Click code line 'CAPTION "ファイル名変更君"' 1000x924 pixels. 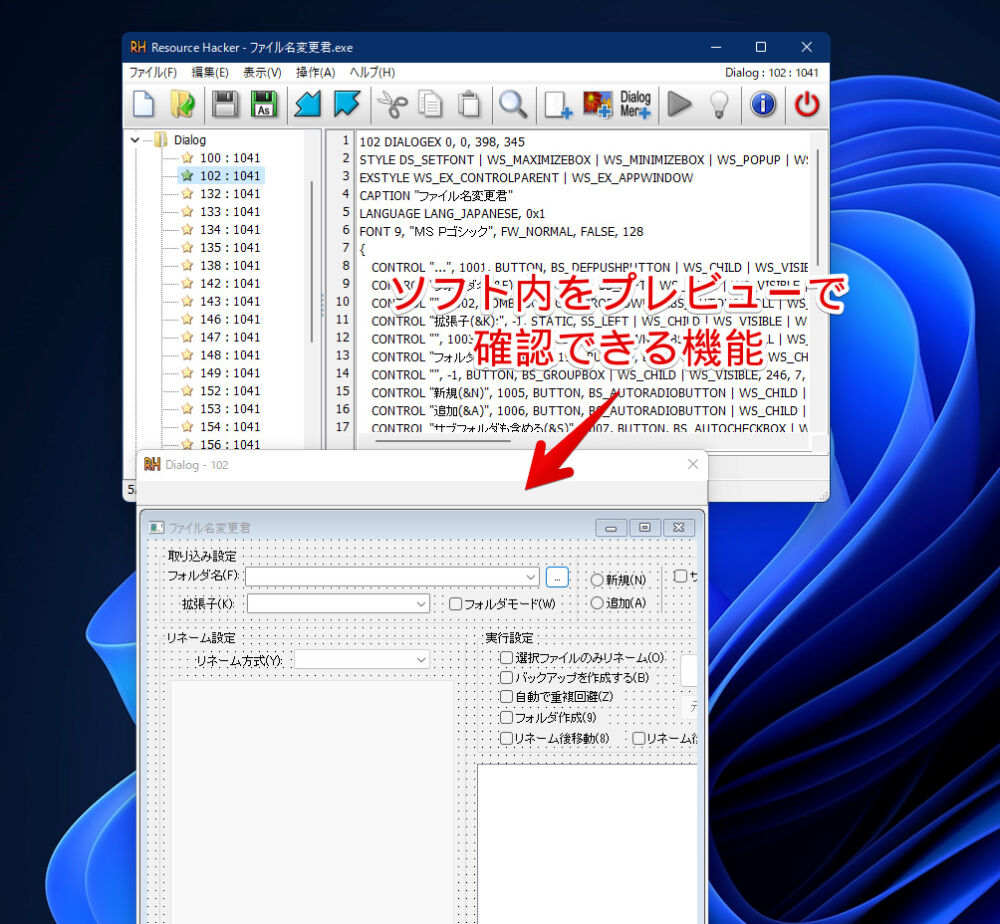point(436,196)
